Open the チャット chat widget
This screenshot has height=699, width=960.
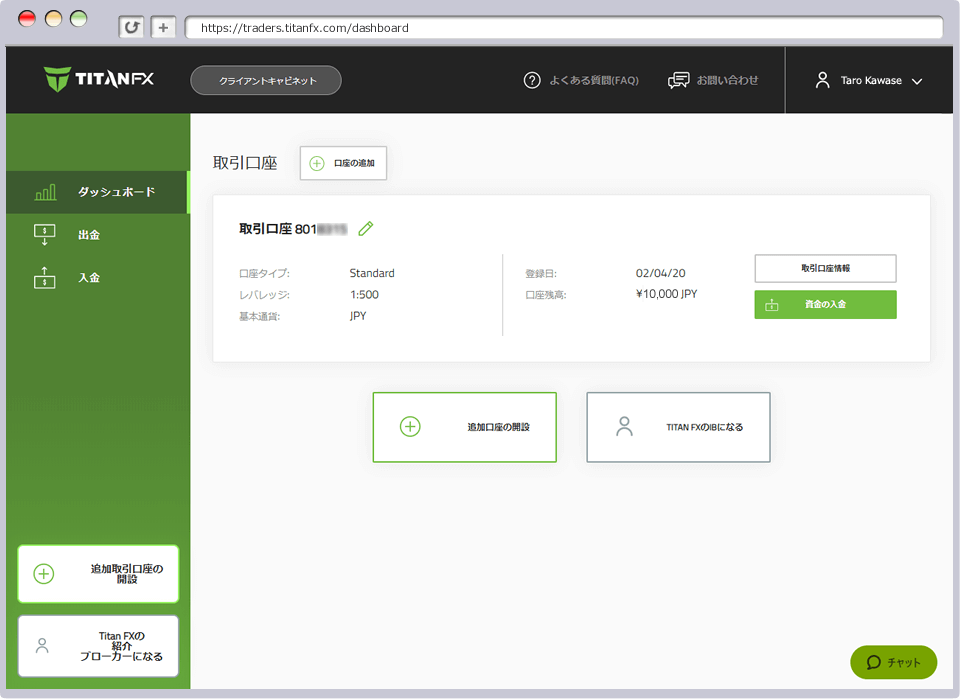tap(893, 662)
